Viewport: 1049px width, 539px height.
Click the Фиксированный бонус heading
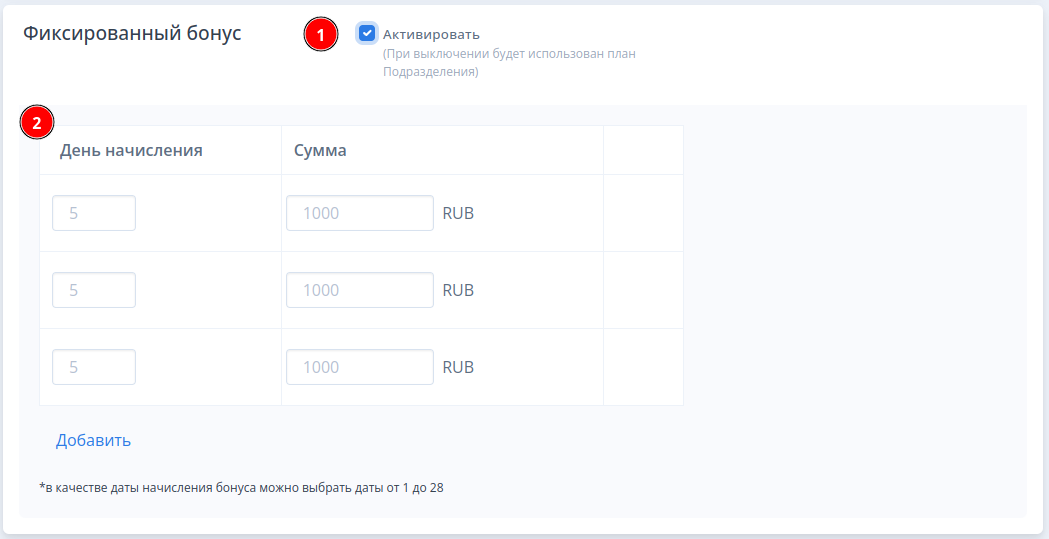pyautogui.click(x=132, y=33)
